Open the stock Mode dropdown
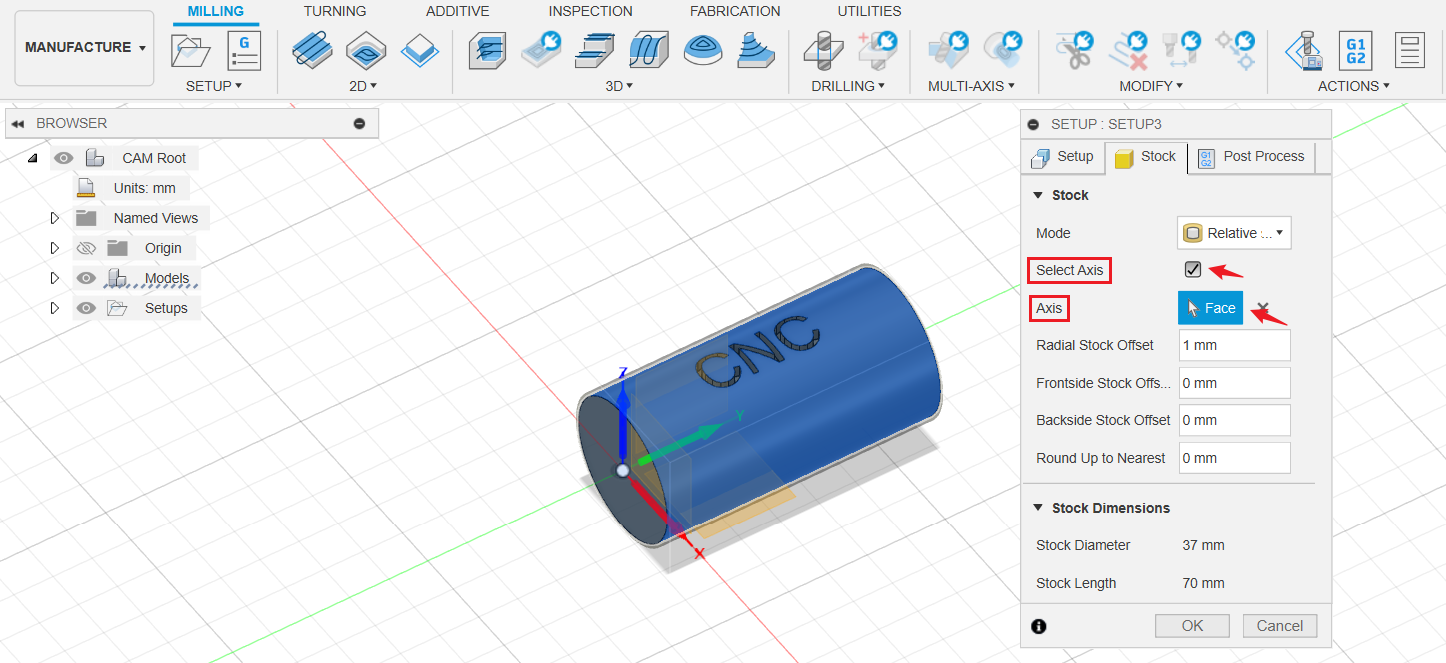This screenshot has height=663, width=1446. pos(1233,232)
